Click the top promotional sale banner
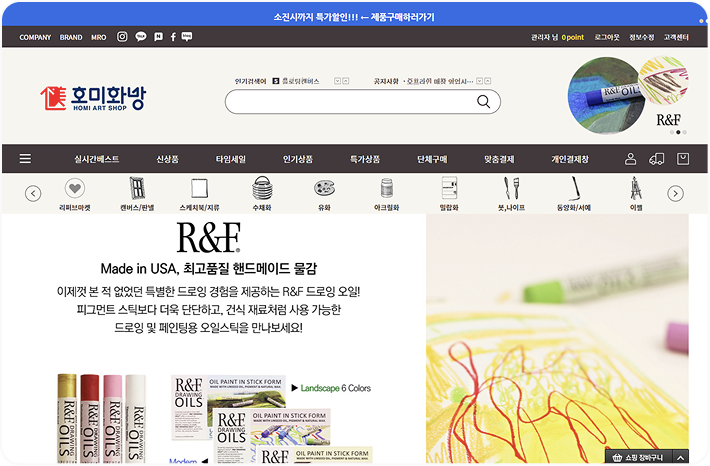 click(x=354, y=17)
